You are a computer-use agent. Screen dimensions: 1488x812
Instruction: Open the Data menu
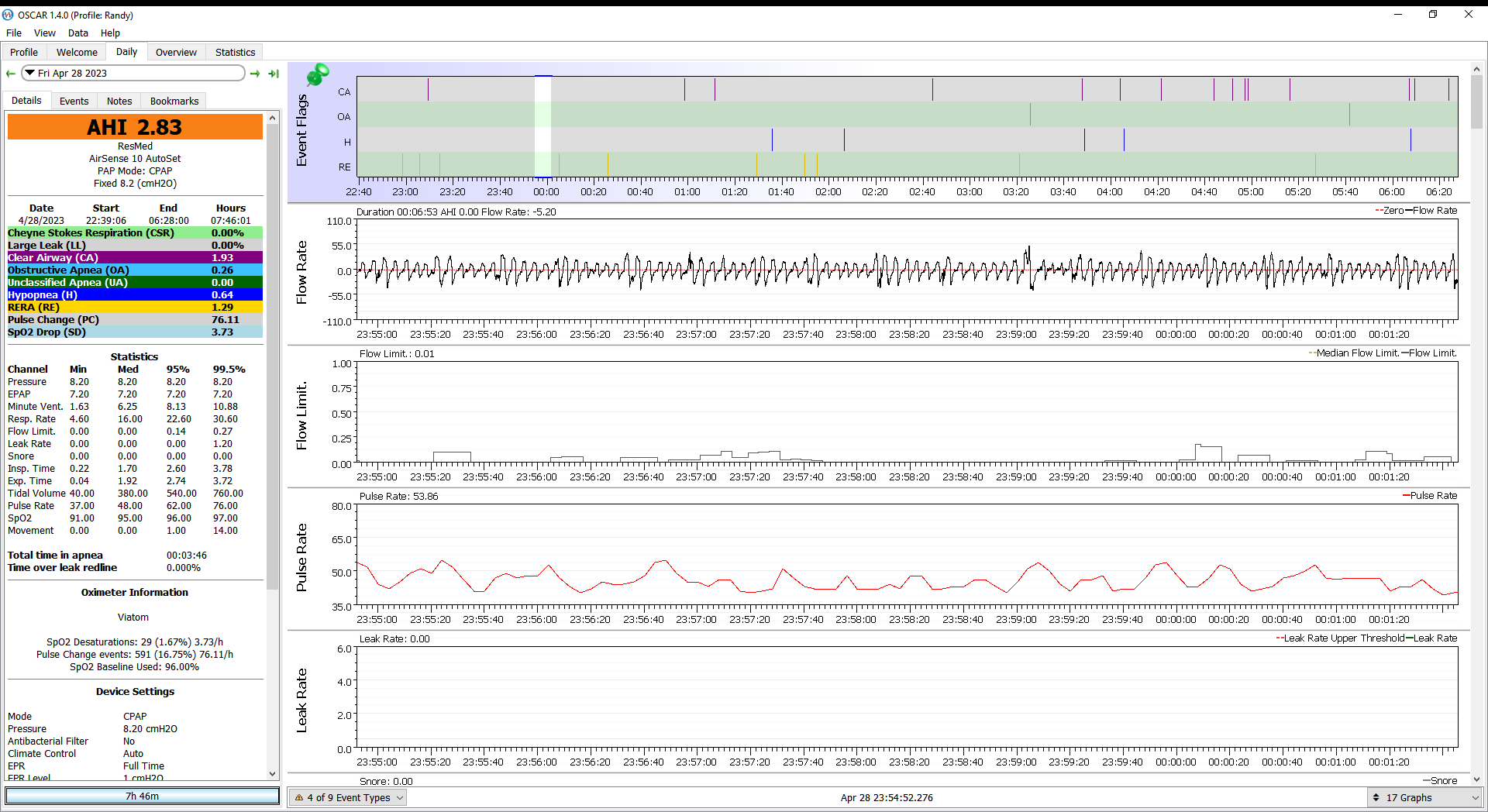click(x=77, y=33)
